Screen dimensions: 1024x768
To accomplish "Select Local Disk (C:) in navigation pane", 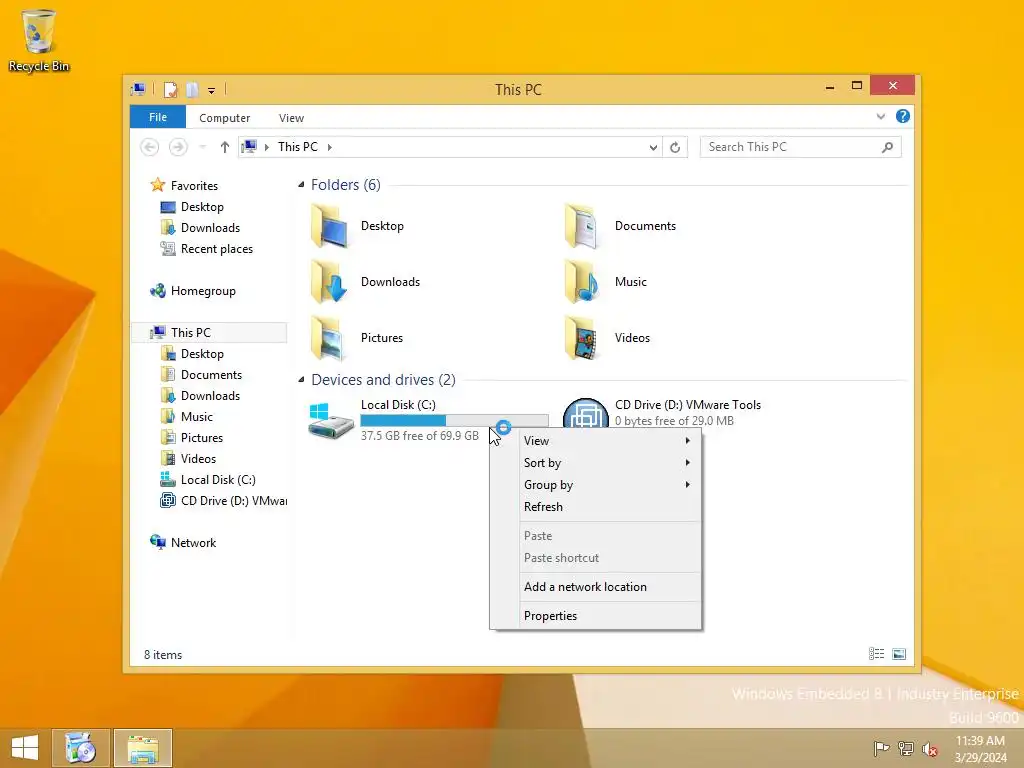I will tap(218, 479).
